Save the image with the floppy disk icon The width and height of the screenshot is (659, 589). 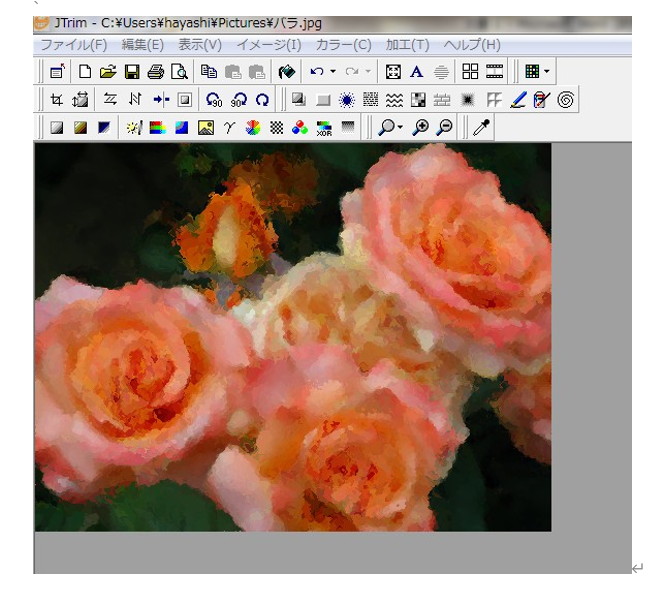pyautogui.click(x=132, y=72)
